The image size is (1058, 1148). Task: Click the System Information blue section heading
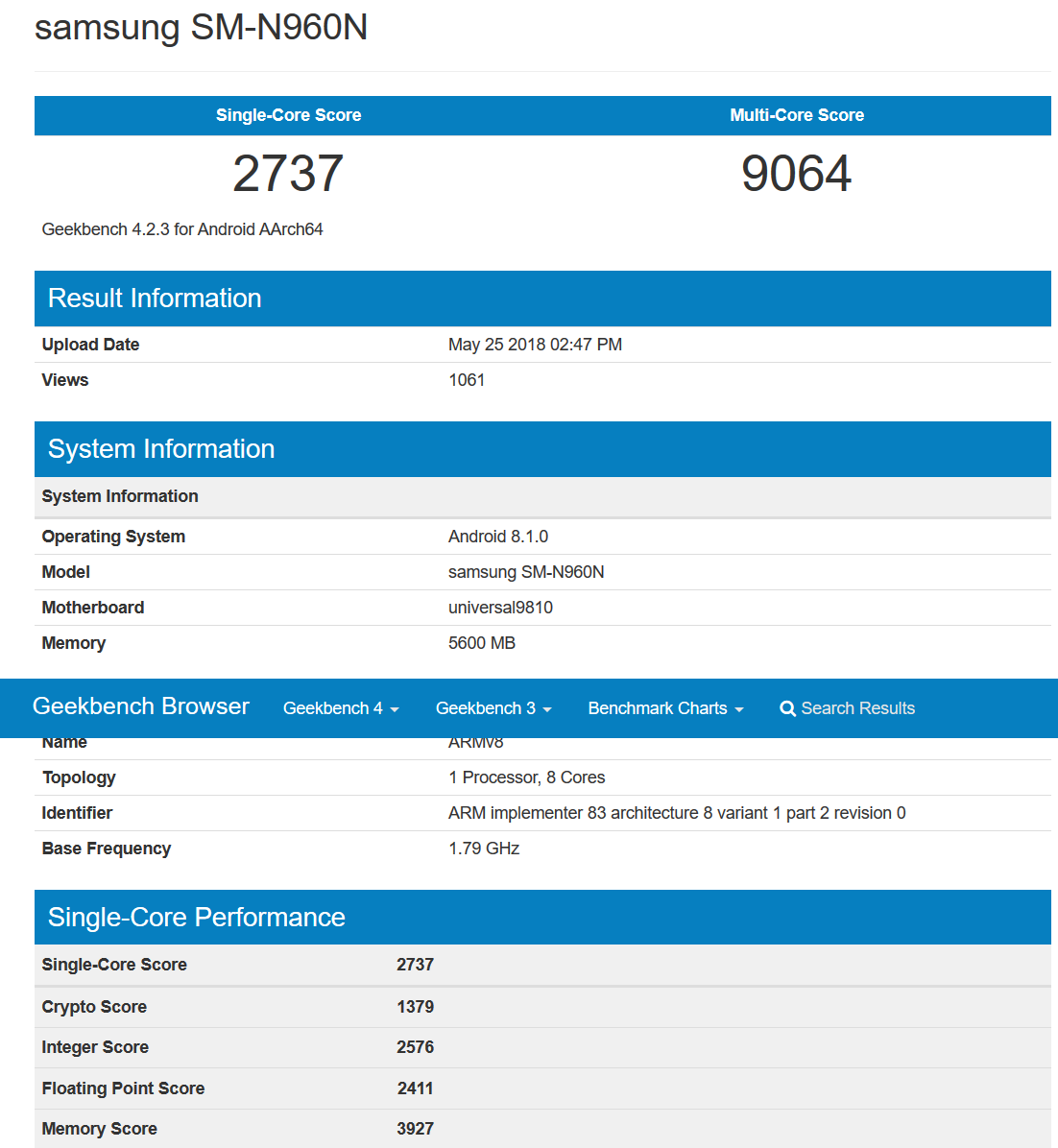point(161,449)
